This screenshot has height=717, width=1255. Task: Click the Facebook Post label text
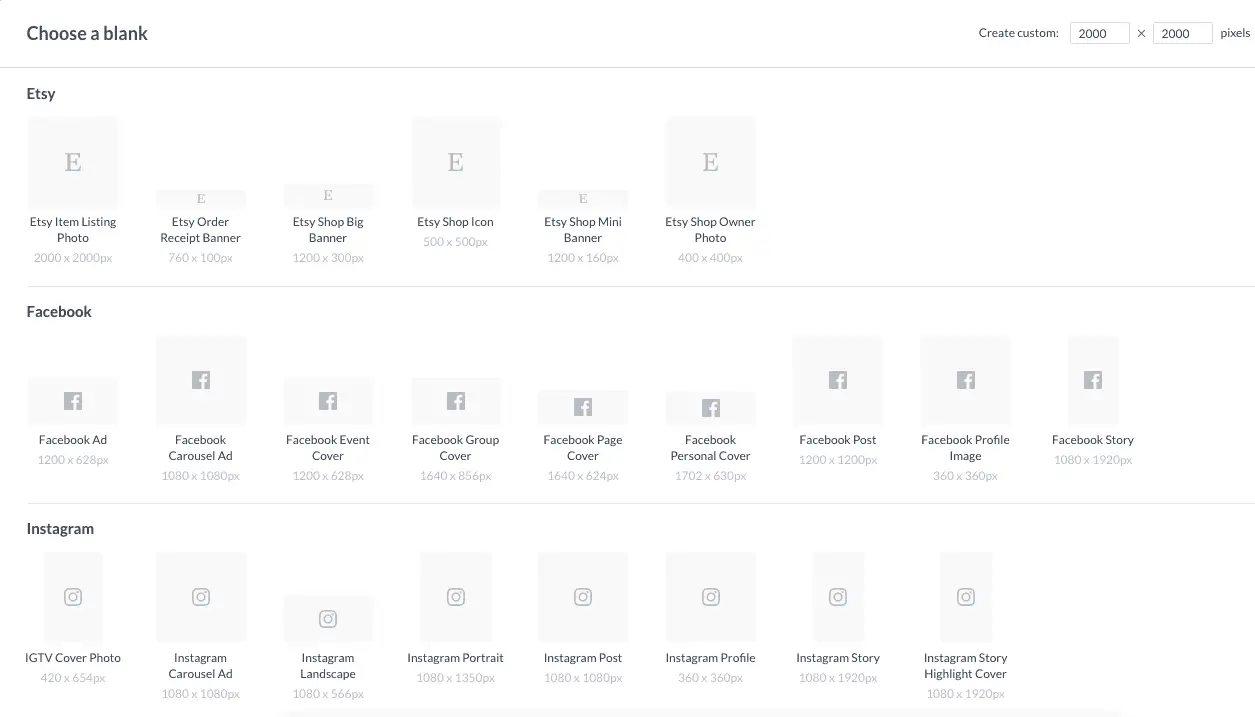tap(838, 440)
